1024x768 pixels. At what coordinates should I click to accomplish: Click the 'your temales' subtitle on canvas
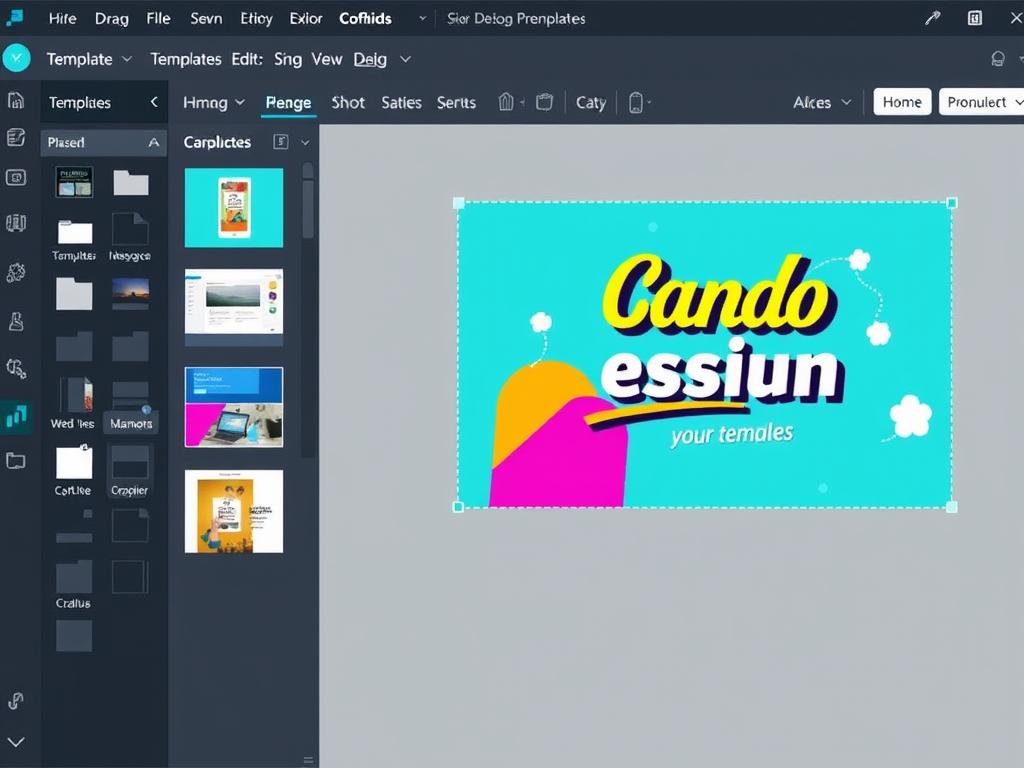[732, 434]
